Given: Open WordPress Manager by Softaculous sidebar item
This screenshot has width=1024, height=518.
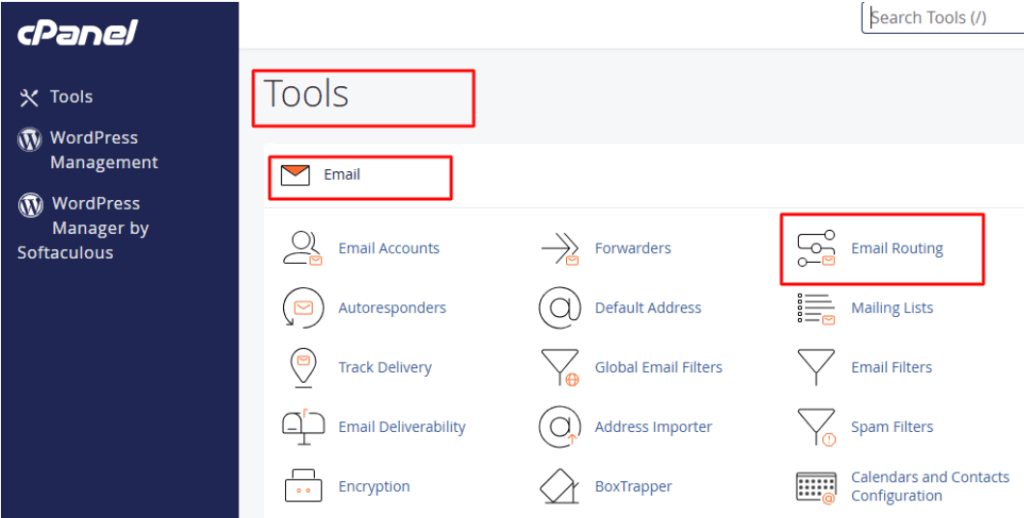Looking at the screenshot, I should click(84, 228).
